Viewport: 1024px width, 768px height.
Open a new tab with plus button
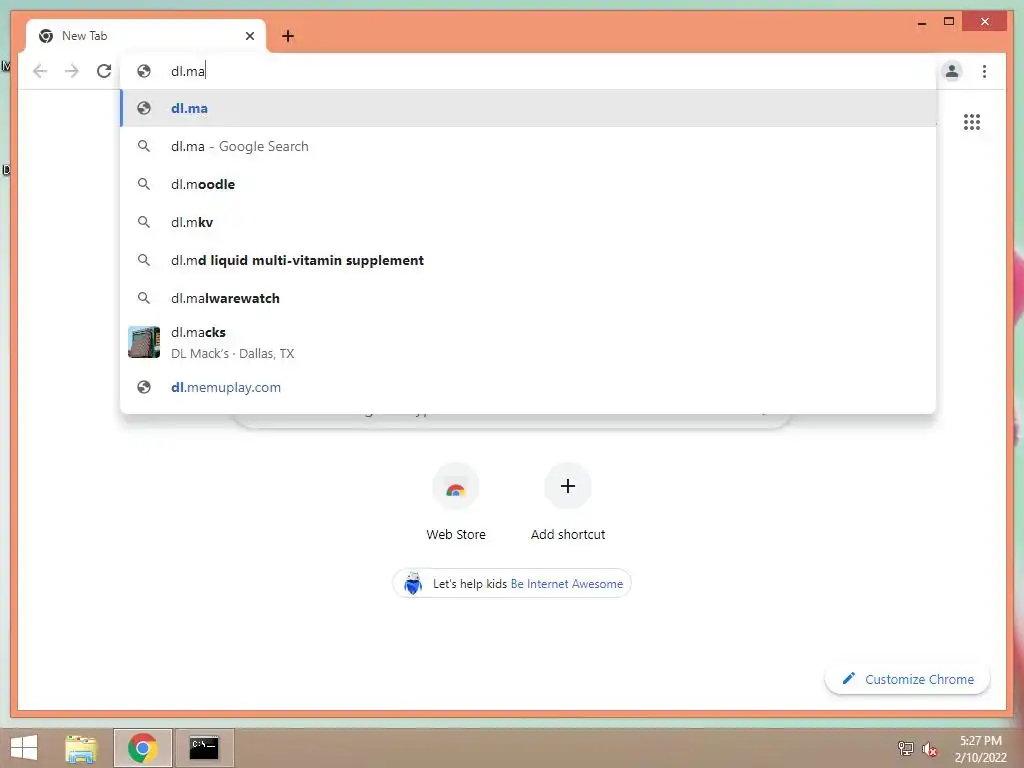(288, 36)
